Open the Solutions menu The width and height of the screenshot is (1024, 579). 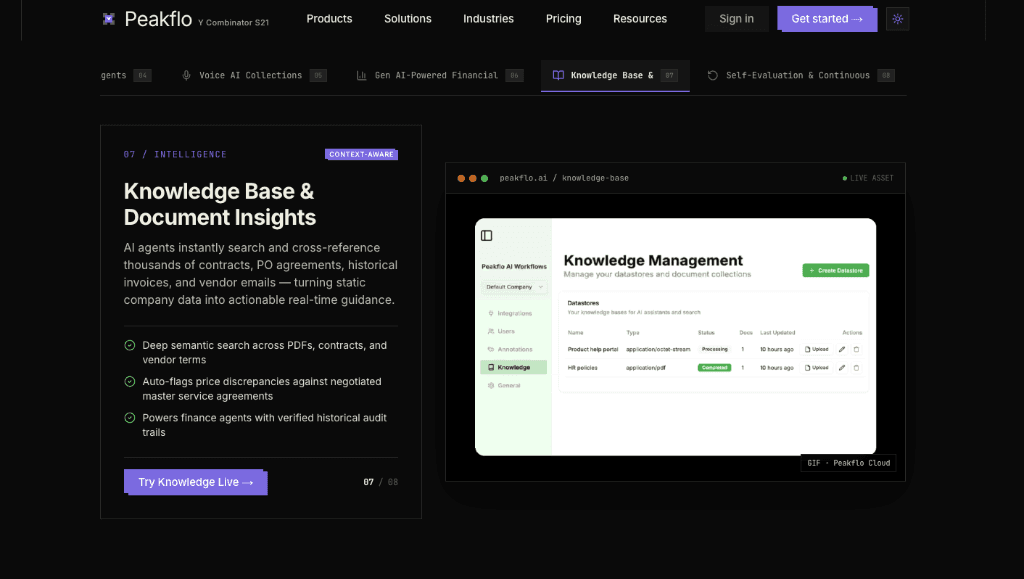[408, 19]
